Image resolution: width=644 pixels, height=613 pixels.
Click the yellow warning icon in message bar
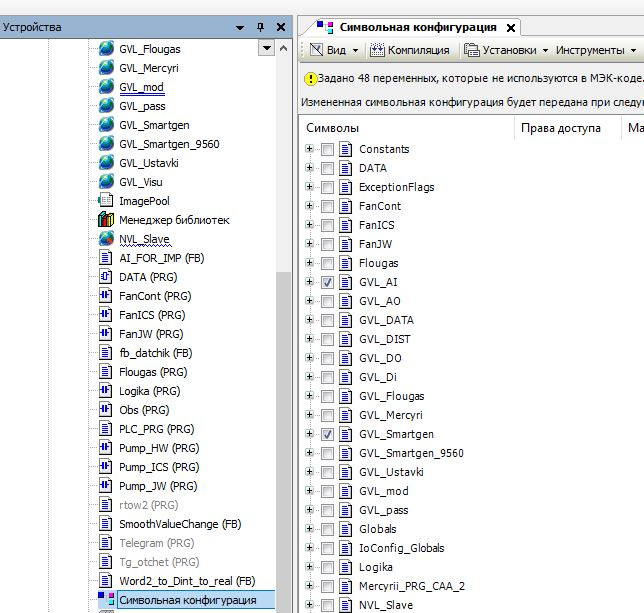pyautogui.click(x=310, y=78)
